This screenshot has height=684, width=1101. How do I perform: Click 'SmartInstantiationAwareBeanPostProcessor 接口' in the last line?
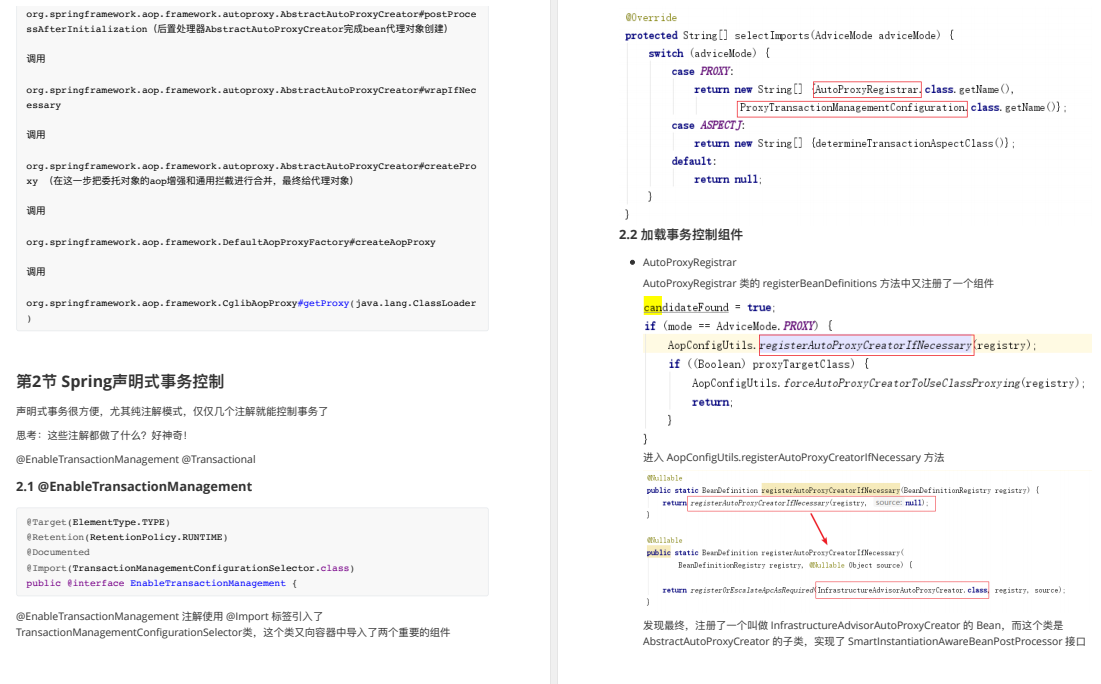967,642
